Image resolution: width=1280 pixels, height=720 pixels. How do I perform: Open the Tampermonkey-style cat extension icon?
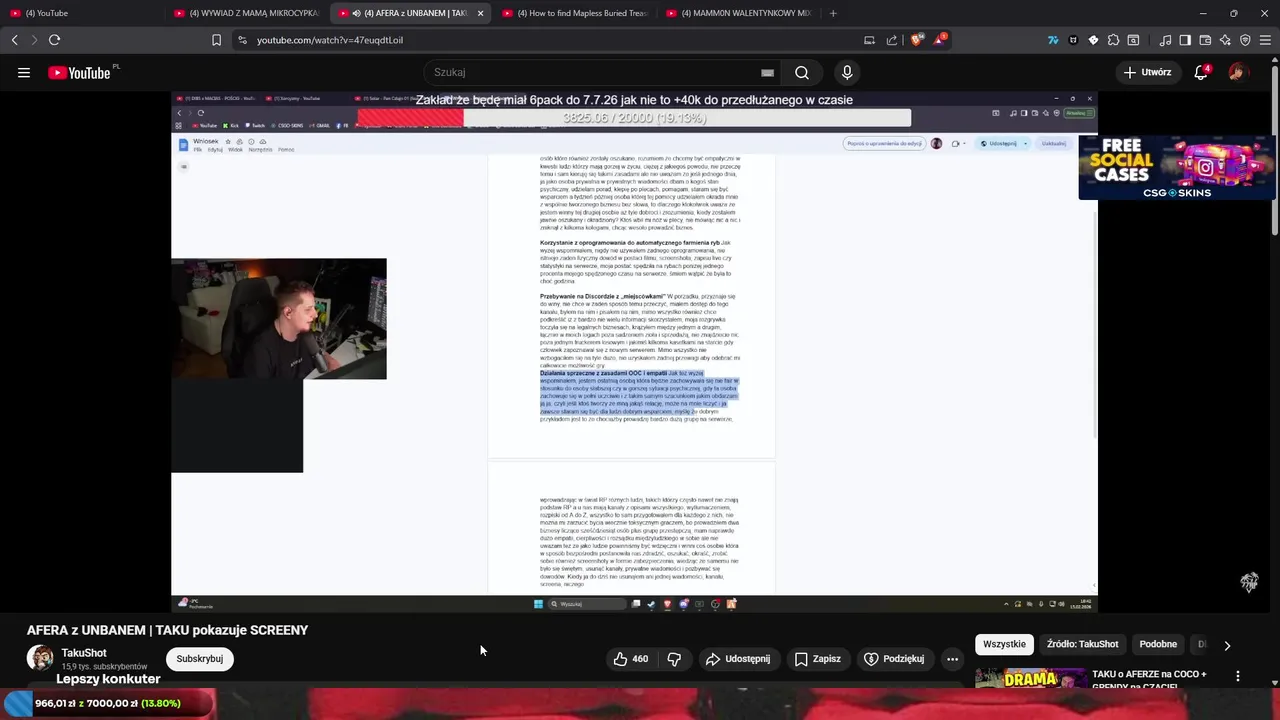point(1073,40)
